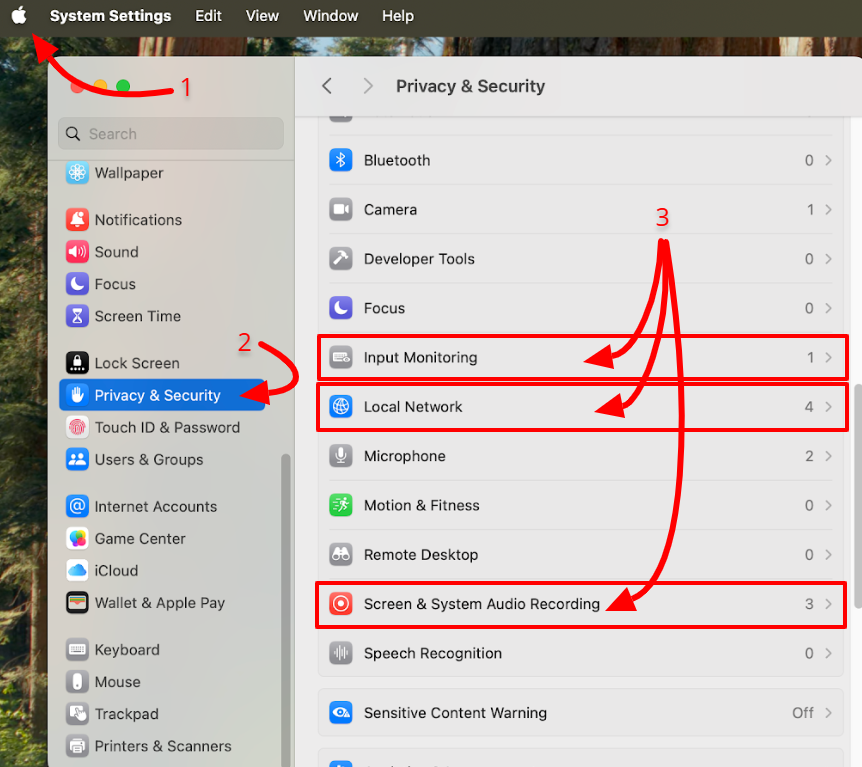Click the iCloud cloud icon

click(x=77, y=570)
